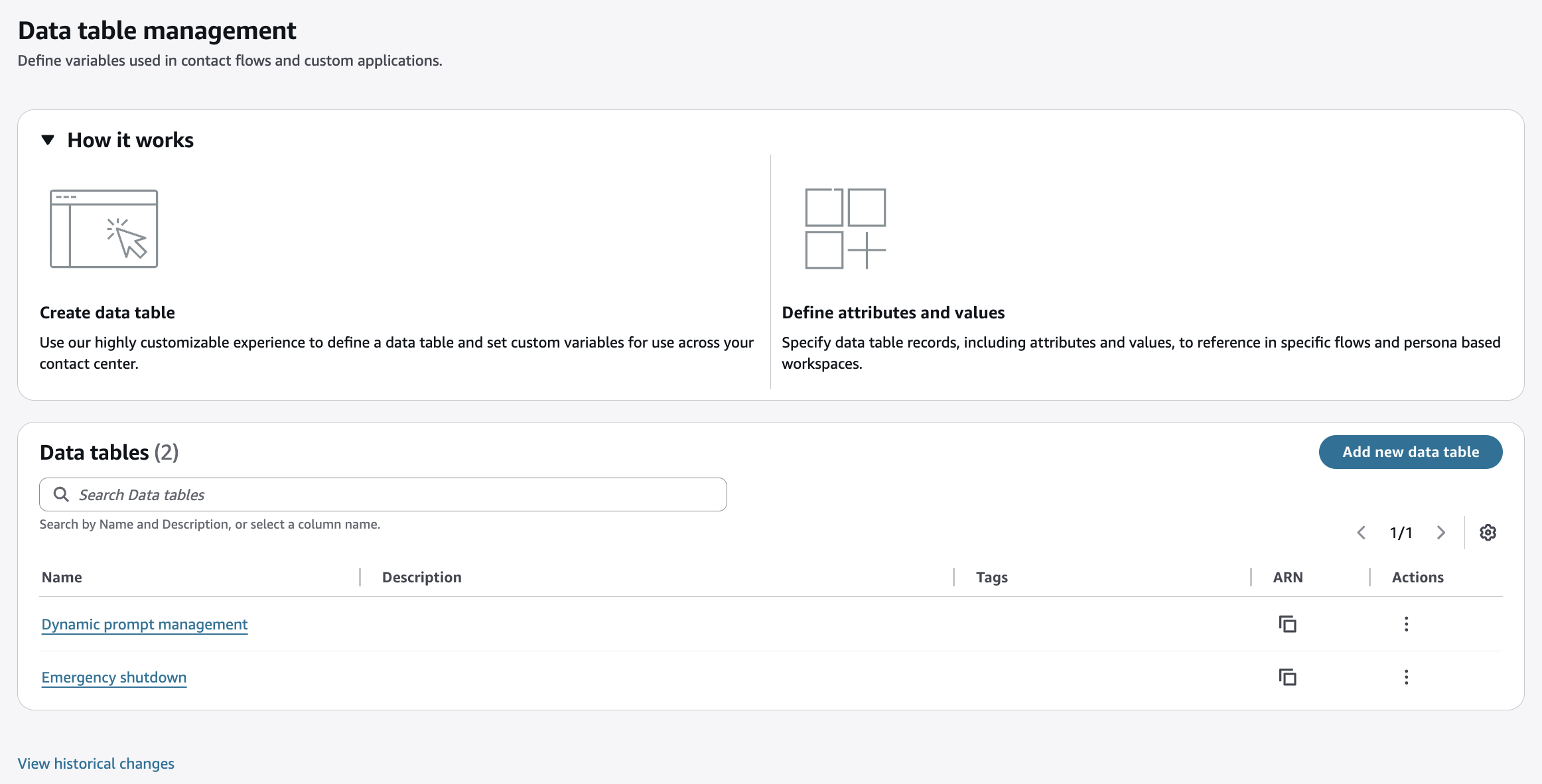
Task: Sort by the Name column header
Action: [x=62, y=577]
